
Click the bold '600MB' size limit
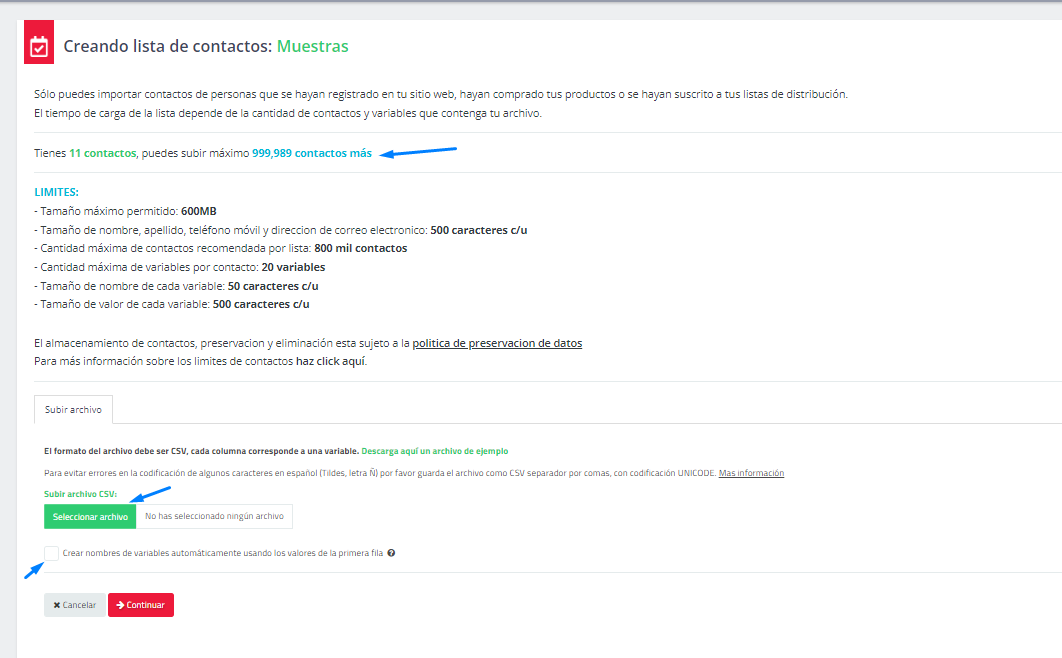coord(199,211)
